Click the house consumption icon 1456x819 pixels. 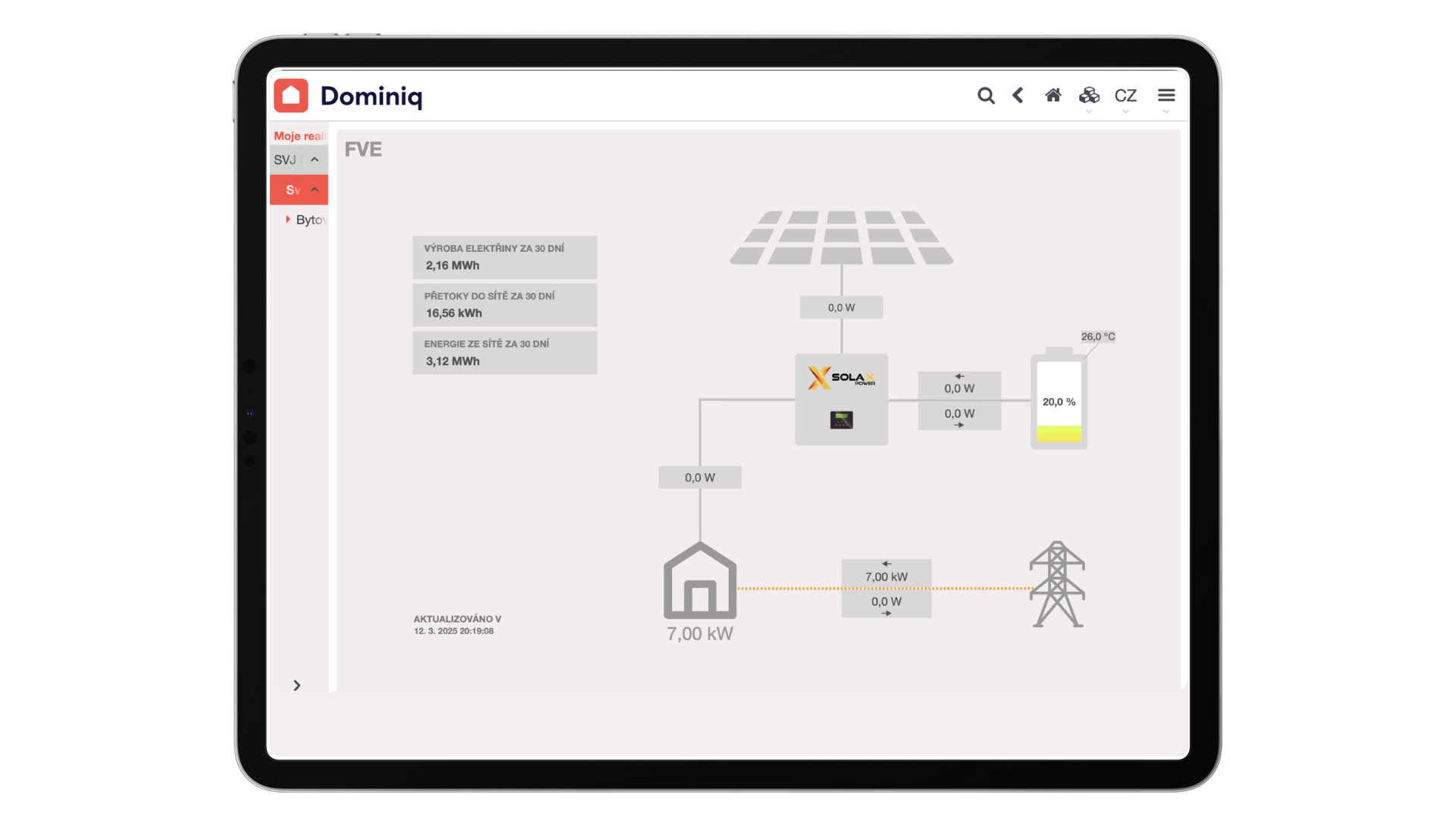(x=700, y=580)
